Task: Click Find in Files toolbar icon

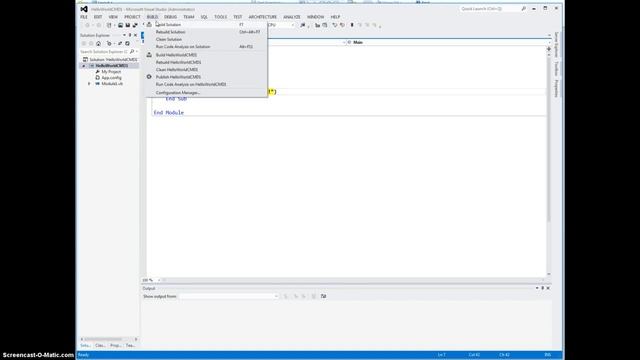Action: click(303, 25)
